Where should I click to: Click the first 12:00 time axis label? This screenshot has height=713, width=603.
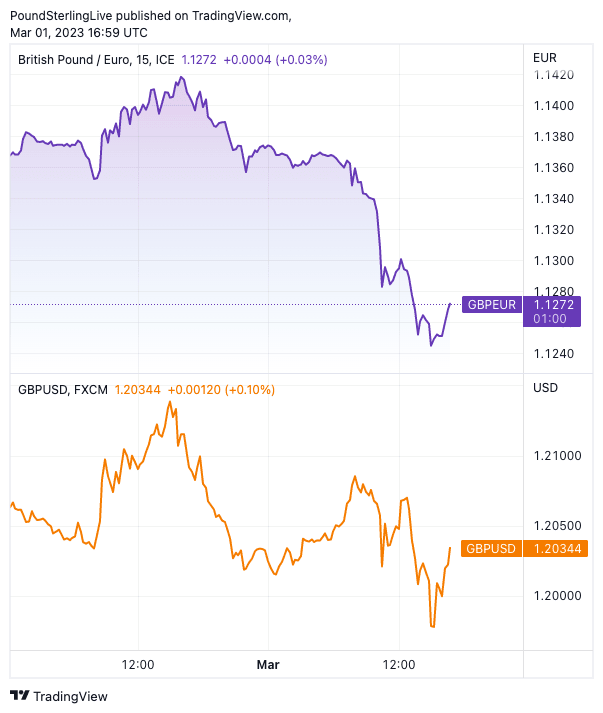137,664
